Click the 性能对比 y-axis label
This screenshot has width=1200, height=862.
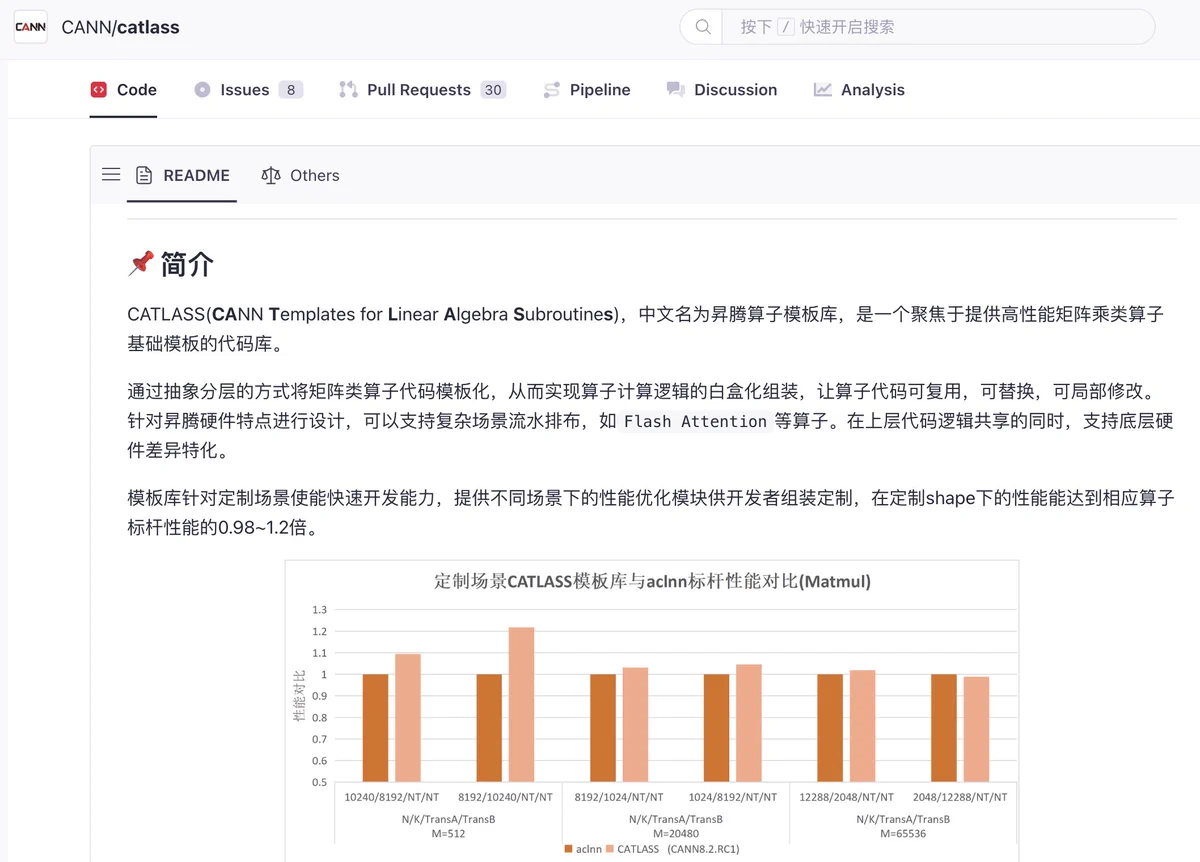point(298,696)
